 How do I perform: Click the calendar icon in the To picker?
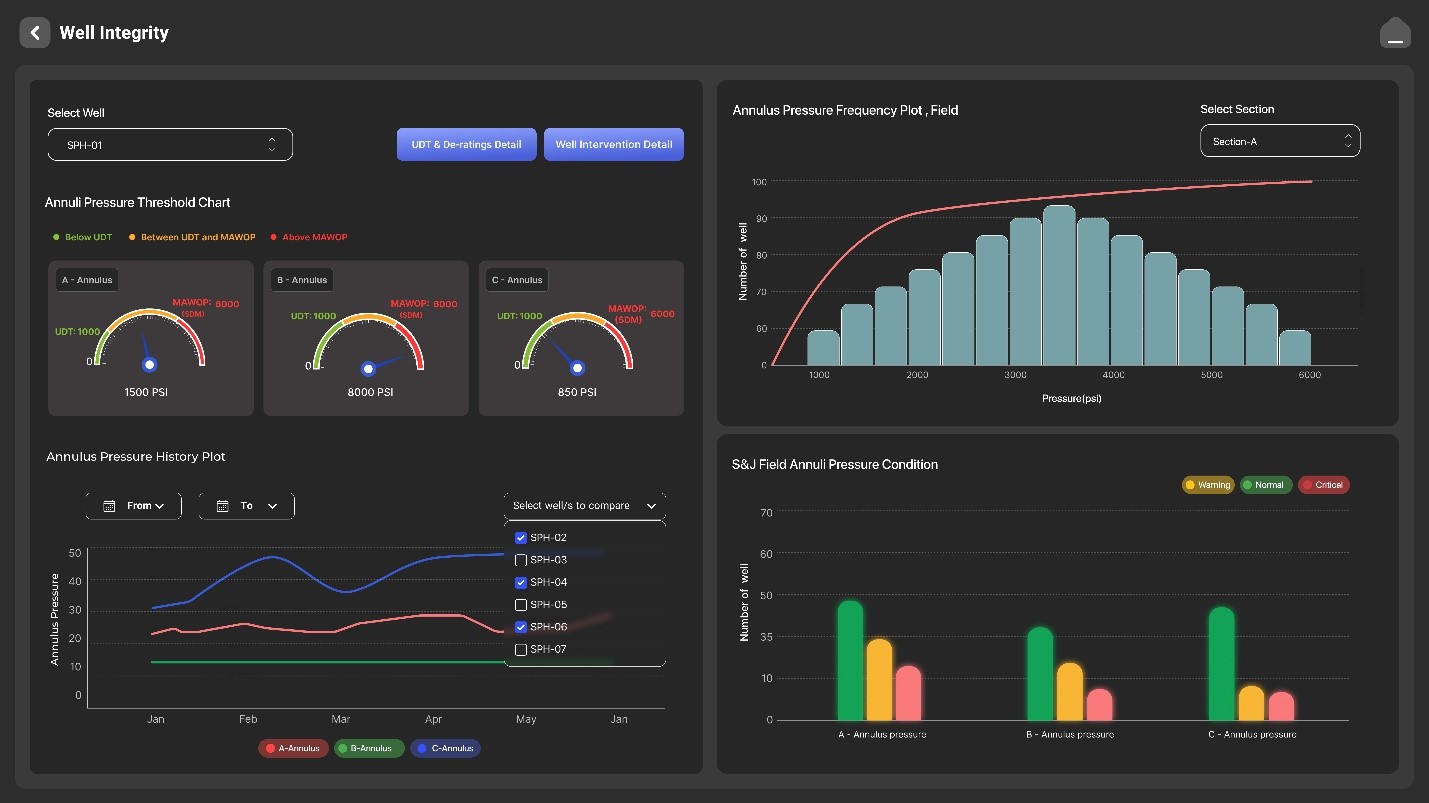(223, 506)
